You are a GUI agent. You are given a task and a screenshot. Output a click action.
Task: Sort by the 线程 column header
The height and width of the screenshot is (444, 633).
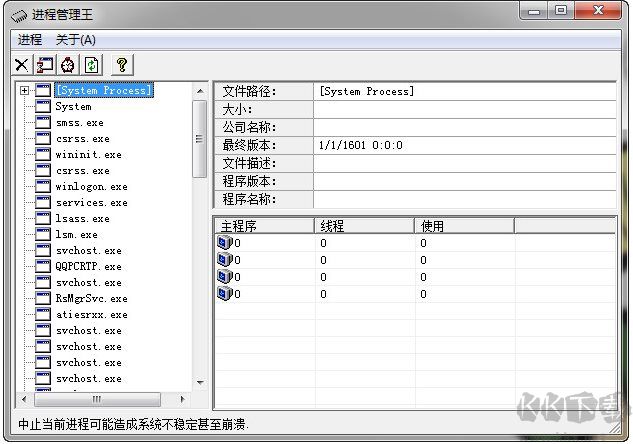coord(365,226)
